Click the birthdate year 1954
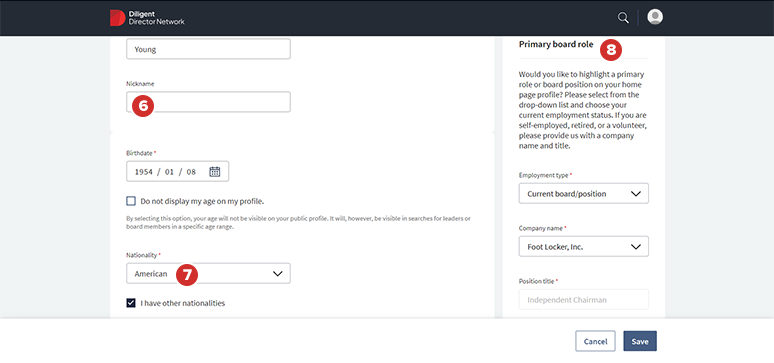Image resolution: width=774 pixels, height=363 pixels. (x=144, y=172)
